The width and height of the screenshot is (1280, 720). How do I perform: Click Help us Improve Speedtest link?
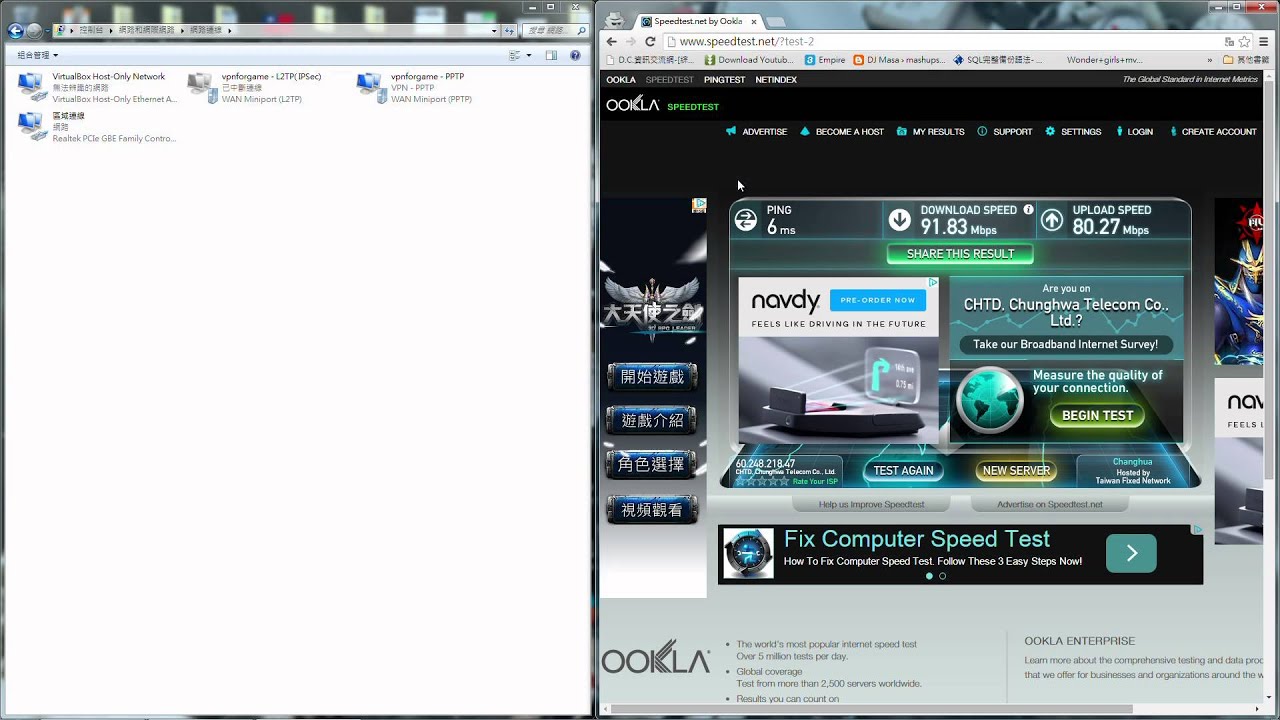coord(871,504)
